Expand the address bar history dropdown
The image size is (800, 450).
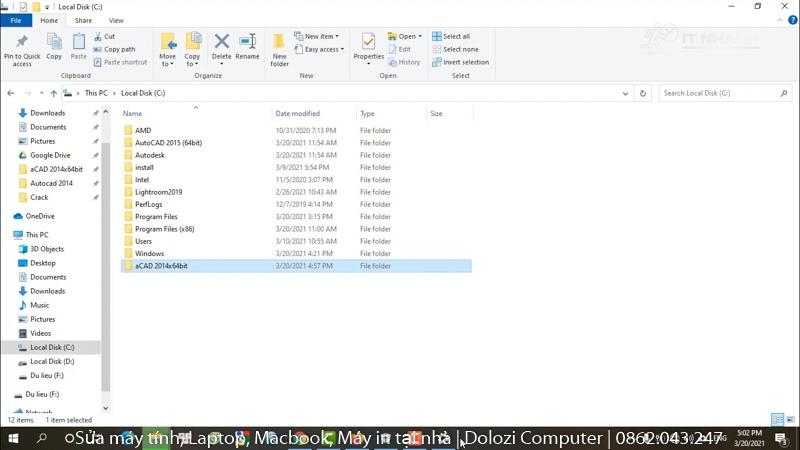tap(625, 93)
